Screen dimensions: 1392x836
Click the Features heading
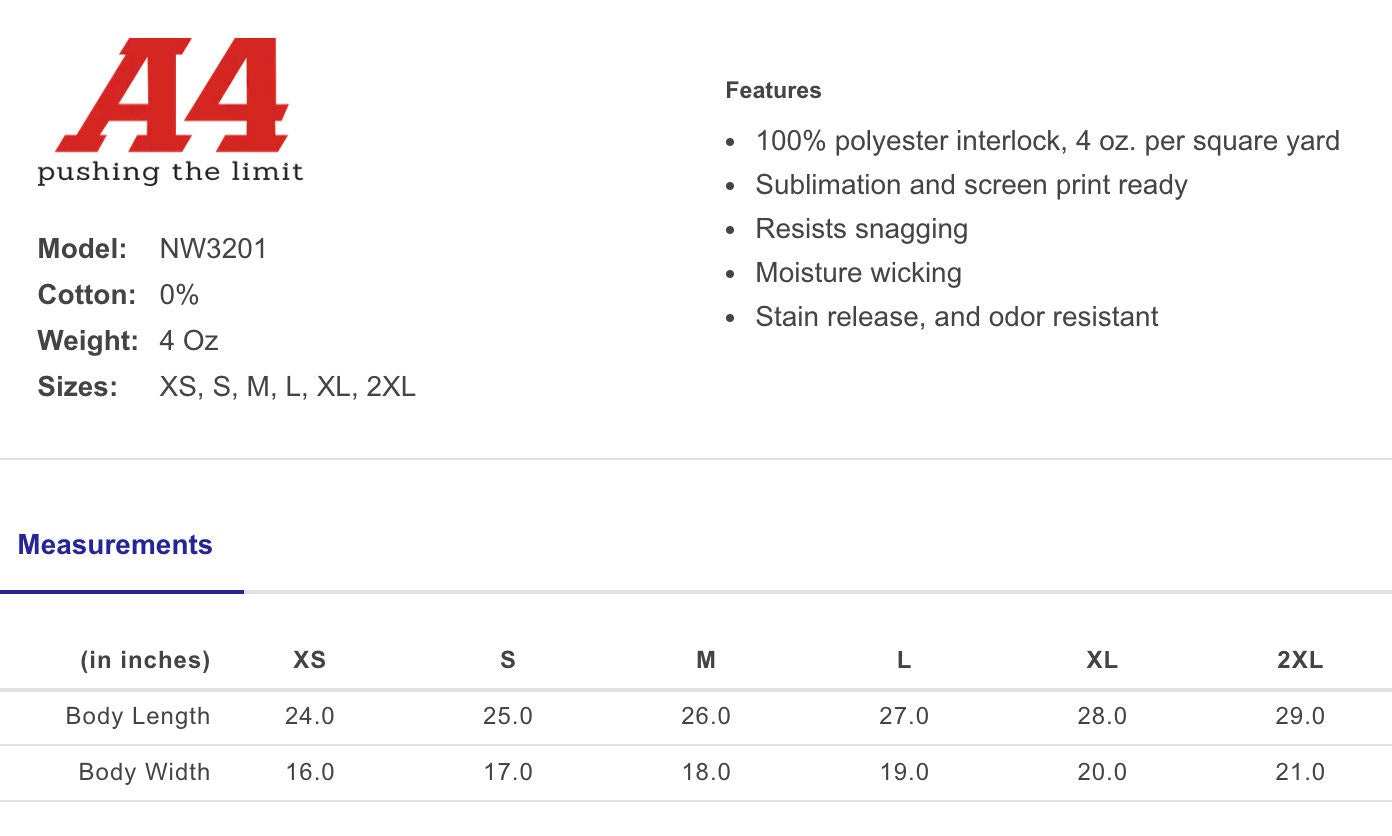point(773,90)
